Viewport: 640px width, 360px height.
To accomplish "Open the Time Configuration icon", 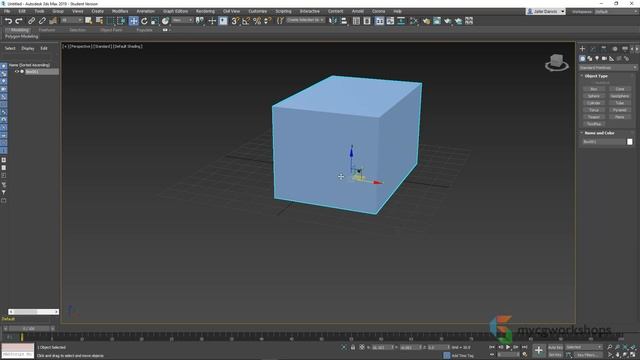I will click(524, 355).
